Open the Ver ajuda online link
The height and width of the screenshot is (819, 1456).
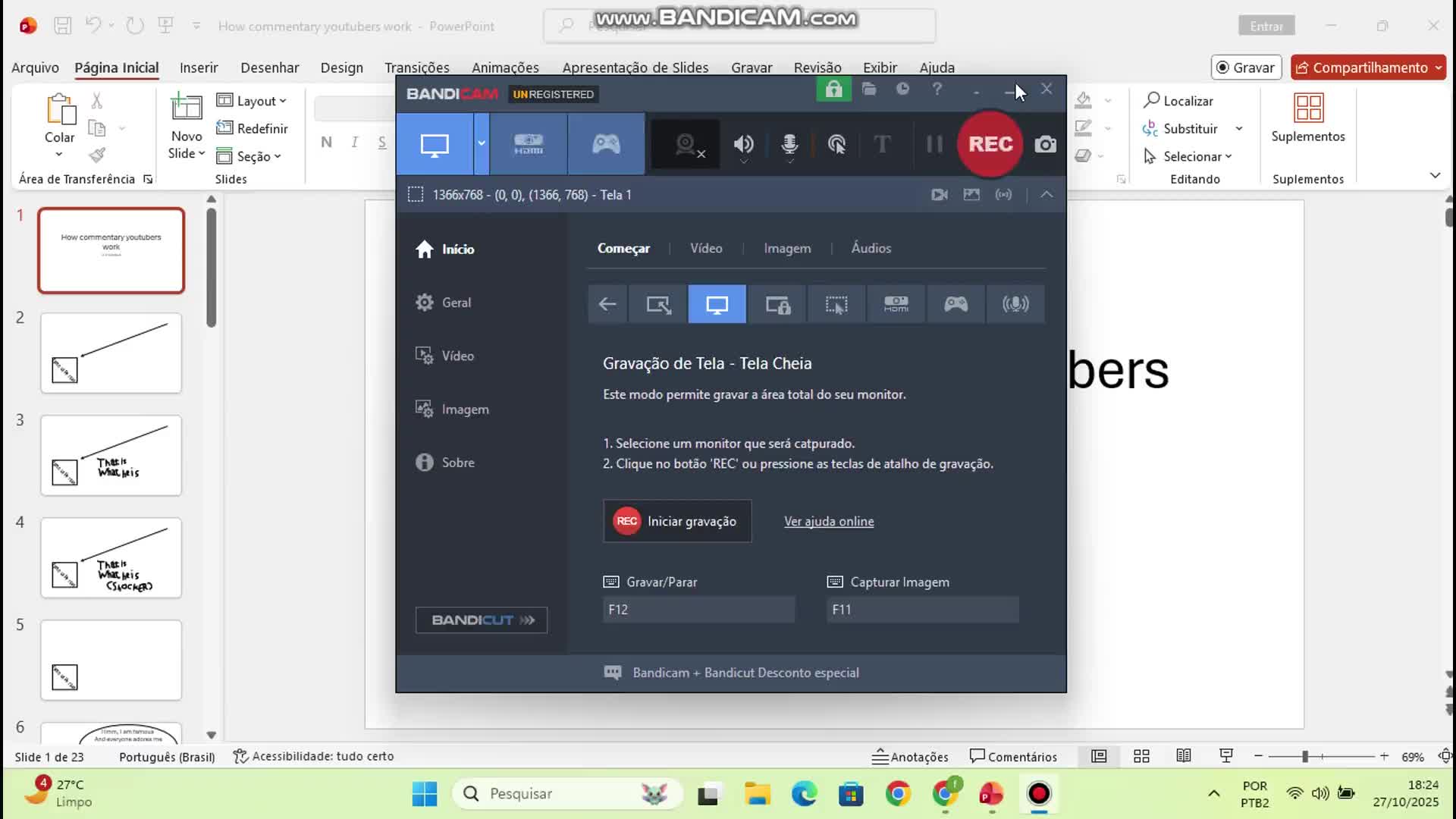pos(829,521)
